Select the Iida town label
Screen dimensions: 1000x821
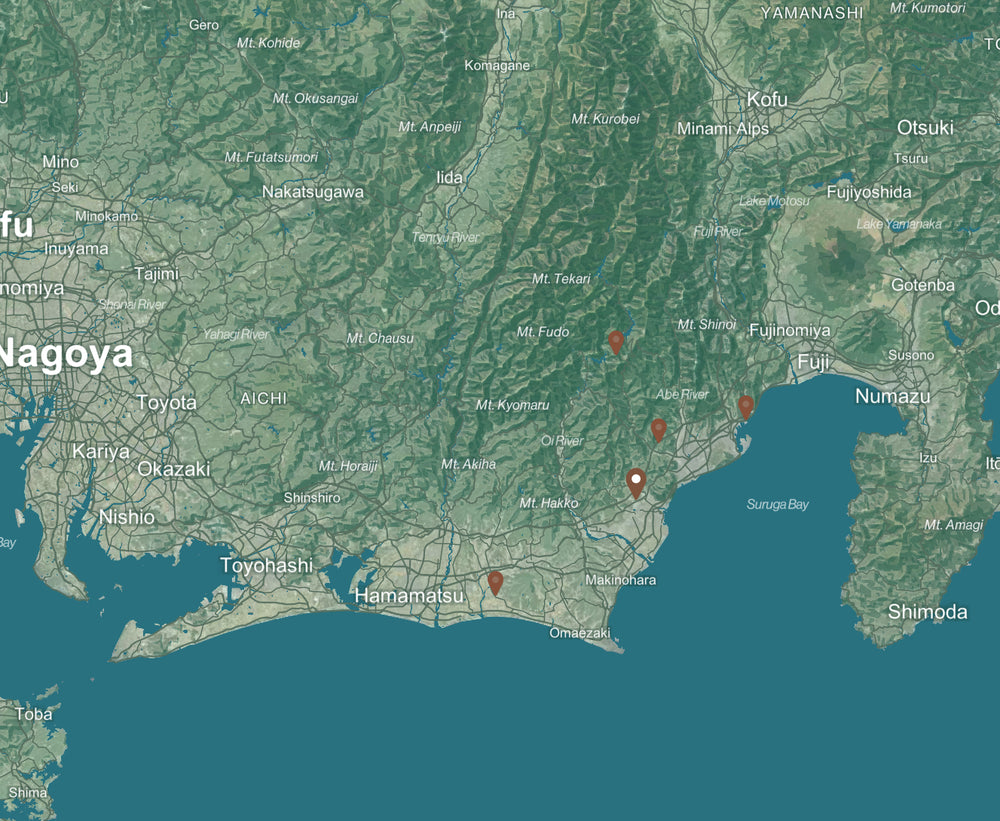pyautogui.click(x=450, y=178)
